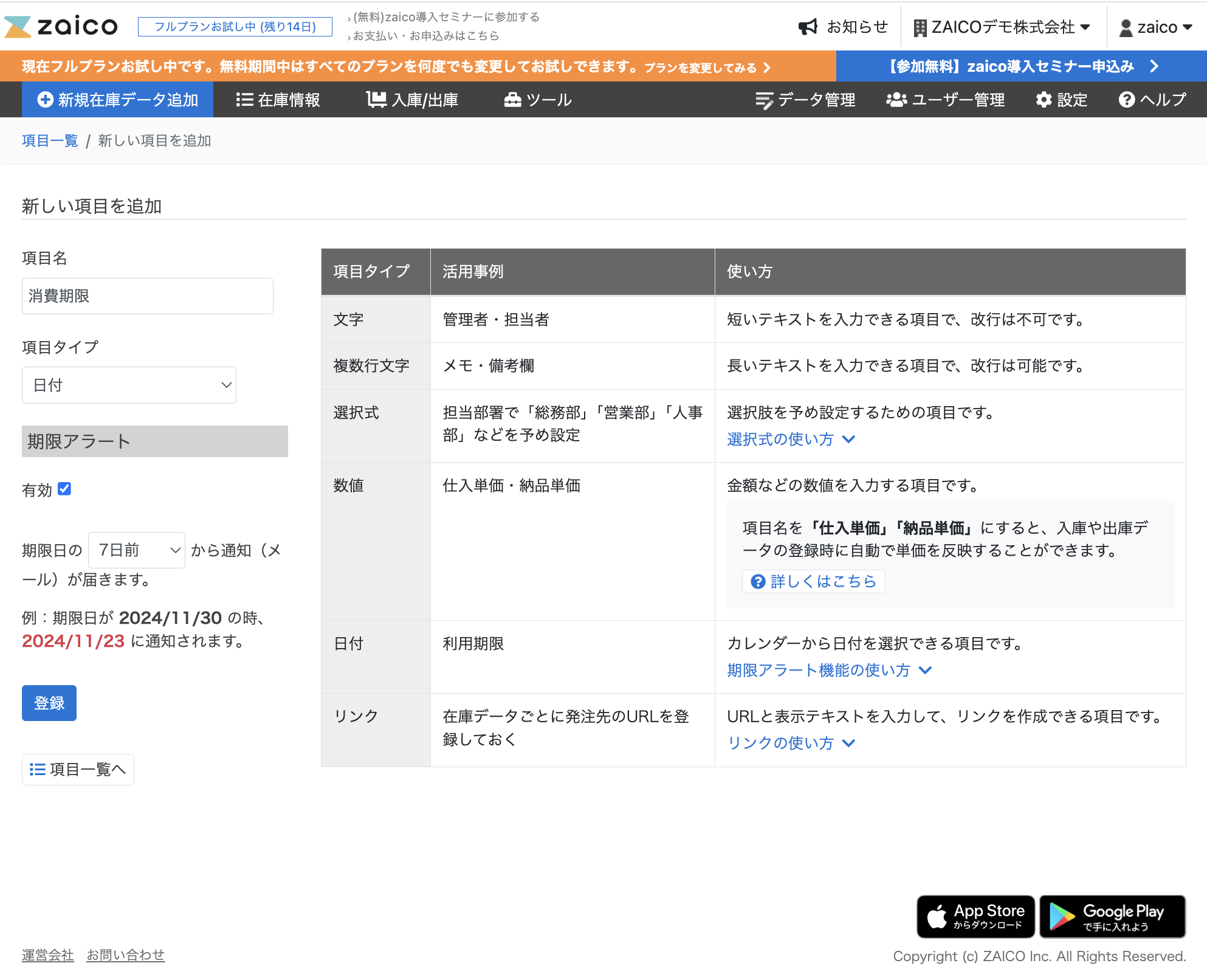Uncheck the 有効 alert checkbox
1207x980 pixels.
pyautogui.click(x=64, y=489)
